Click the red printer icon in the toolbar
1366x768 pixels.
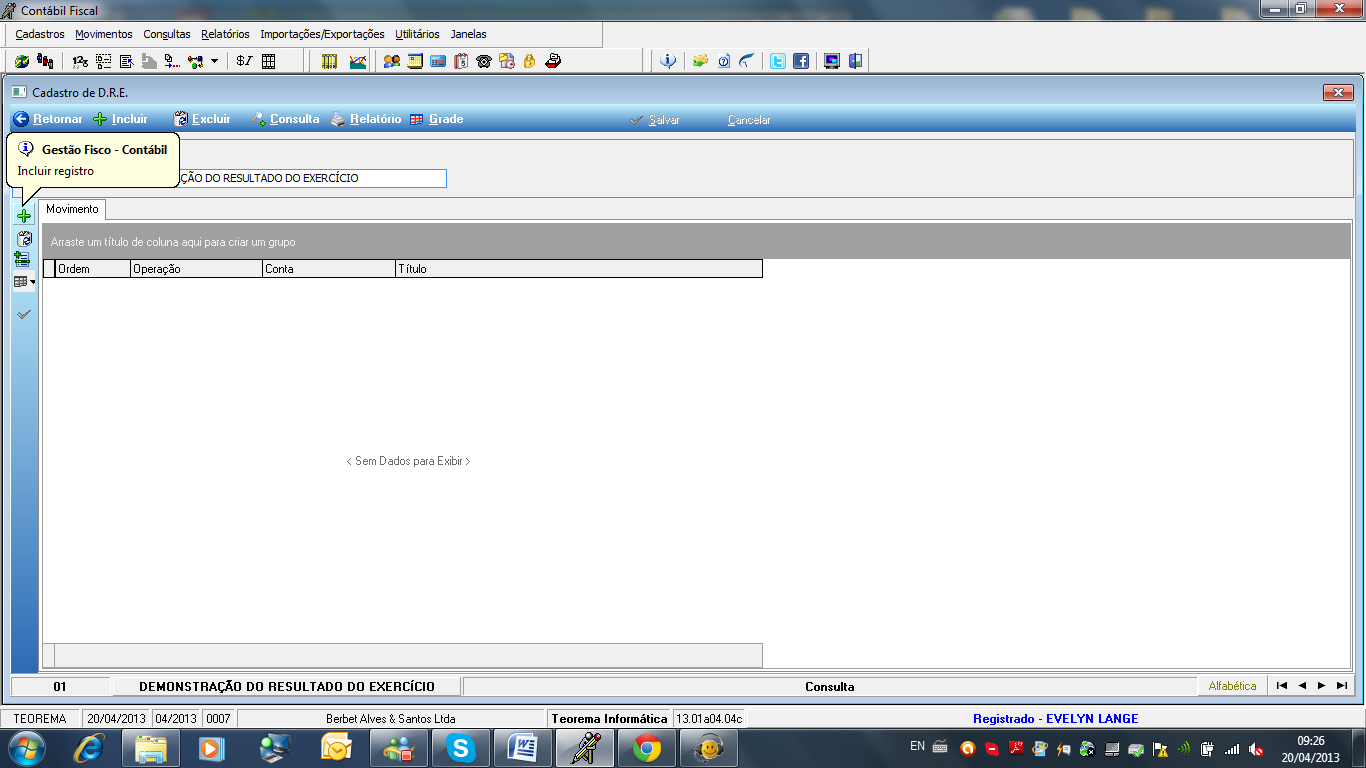pyautogui.click(x=553, y=61)
